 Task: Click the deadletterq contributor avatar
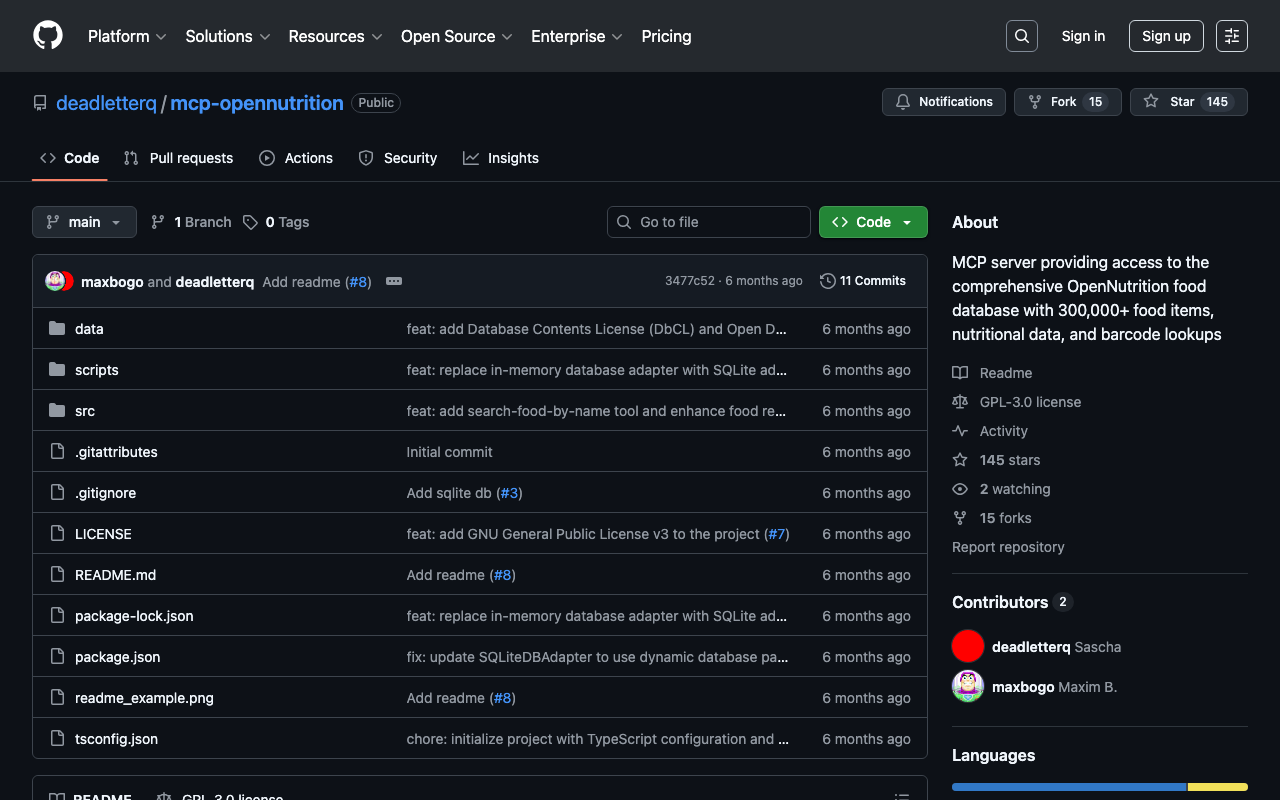pyautogui.click(x=968, y=647)
